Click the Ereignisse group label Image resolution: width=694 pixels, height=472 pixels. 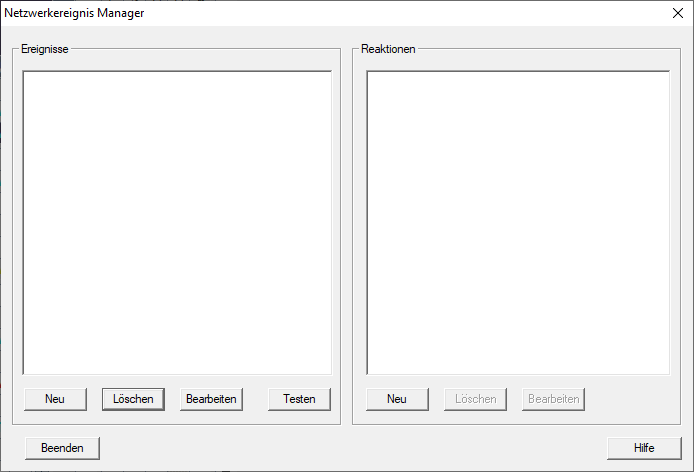click(x=46, y=49)
